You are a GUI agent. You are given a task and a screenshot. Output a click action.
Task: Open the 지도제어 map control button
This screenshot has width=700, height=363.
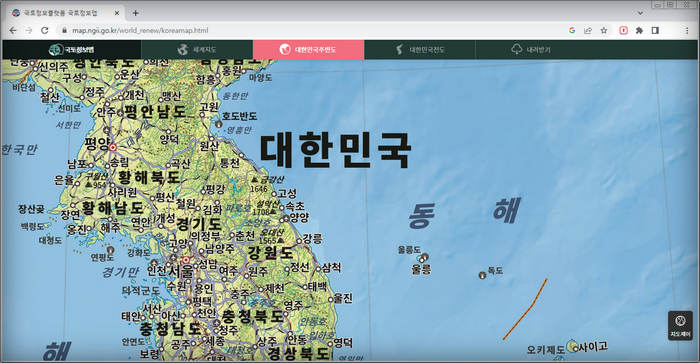680,325
